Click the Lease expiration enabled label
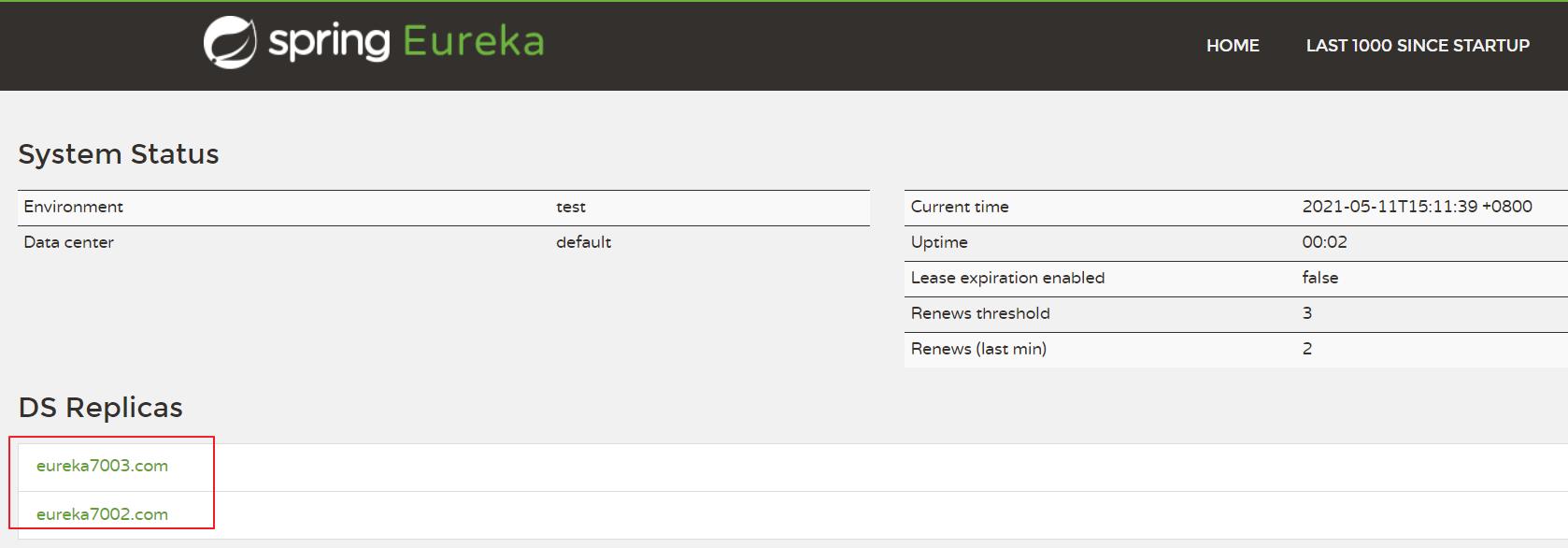Image resolution: width=1568 pixels, height=548 pixels. (x=1007, y=278)
